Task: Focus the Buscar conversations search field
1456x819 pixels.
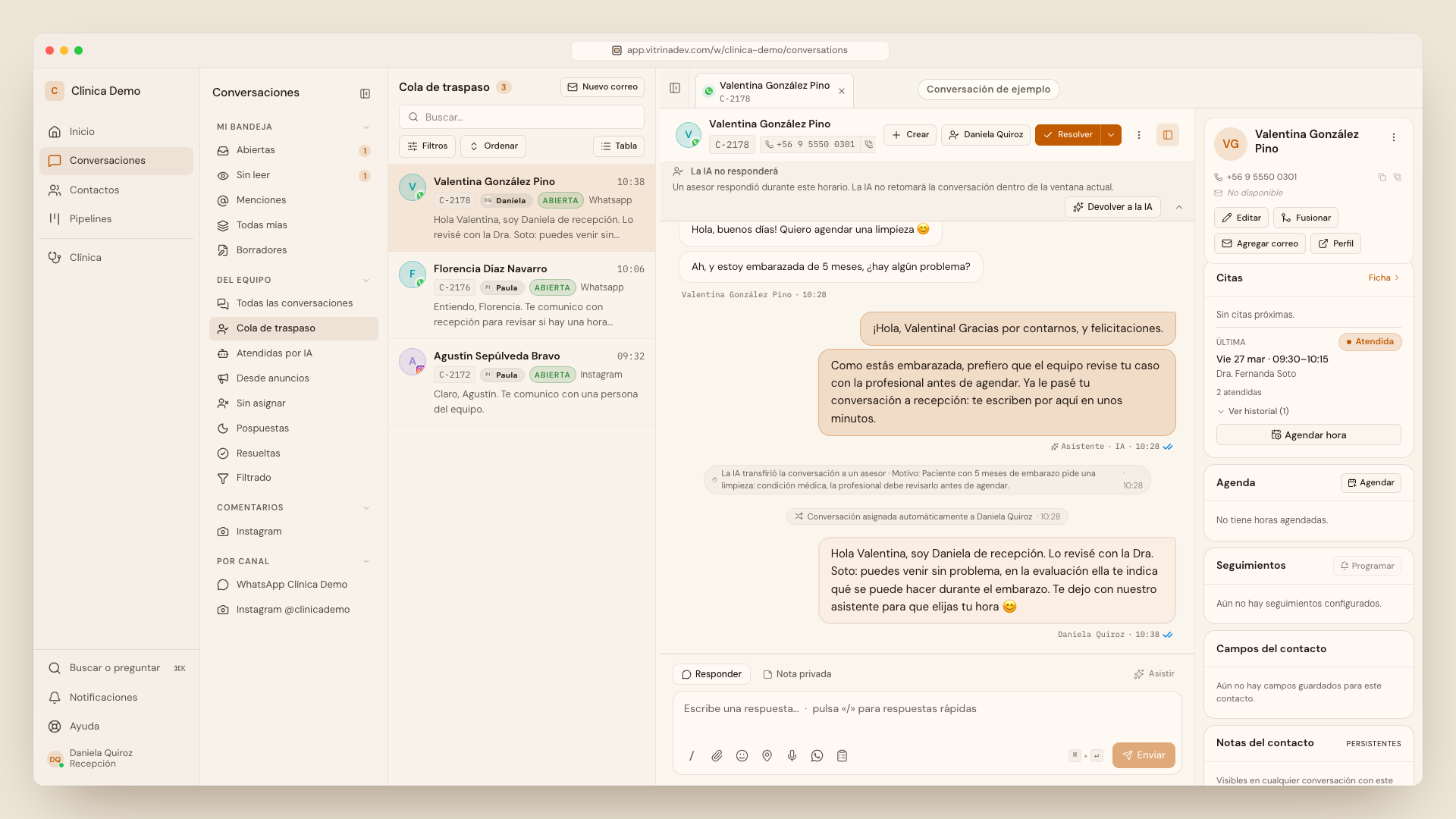Action: 522,118
